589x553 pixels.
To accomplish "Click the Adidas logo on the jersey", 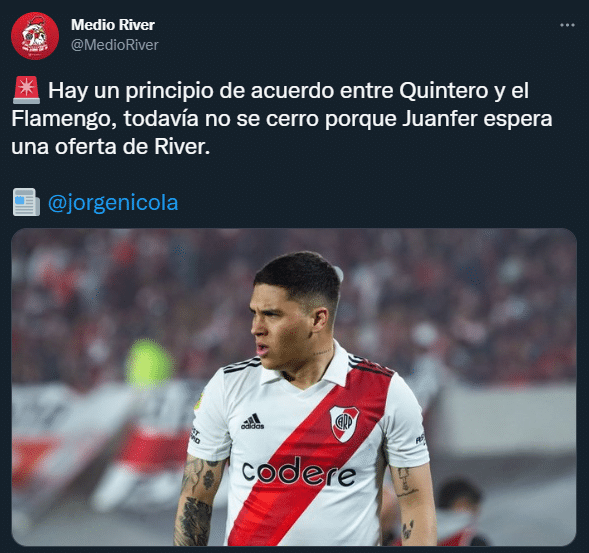I will click(x=252, y=422).
